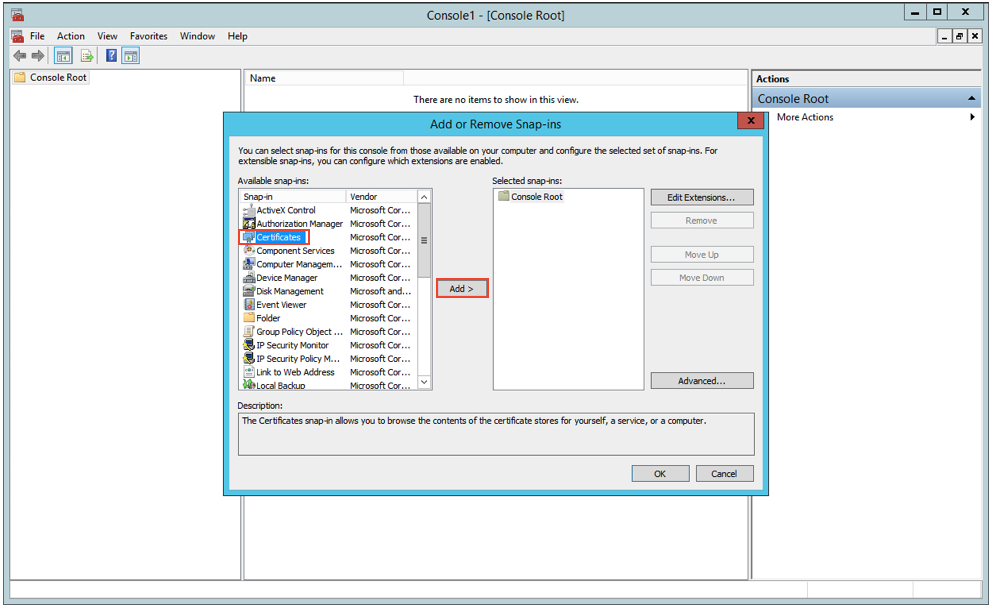Open the Help toolbar icon

(111, 56)
